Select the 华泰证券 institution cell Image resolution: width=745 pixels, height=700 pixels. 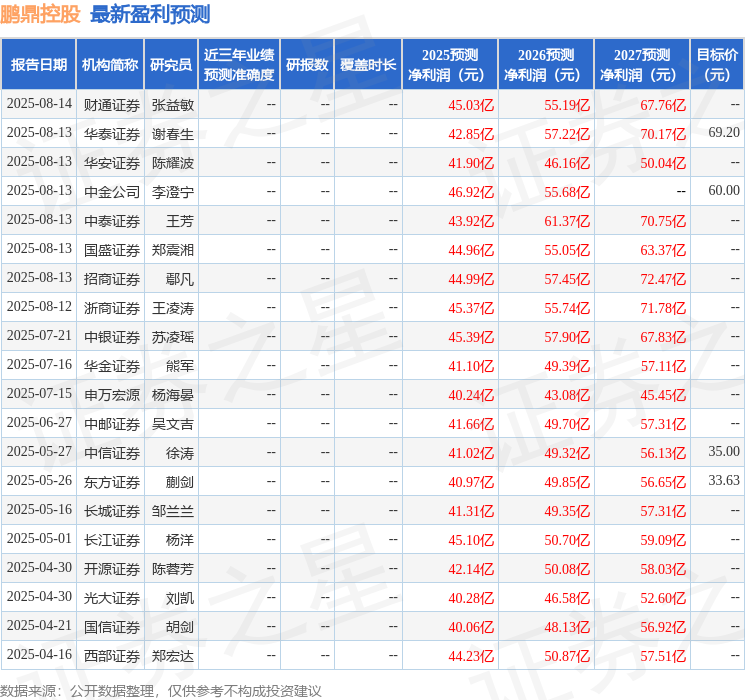tap(112, 134)
